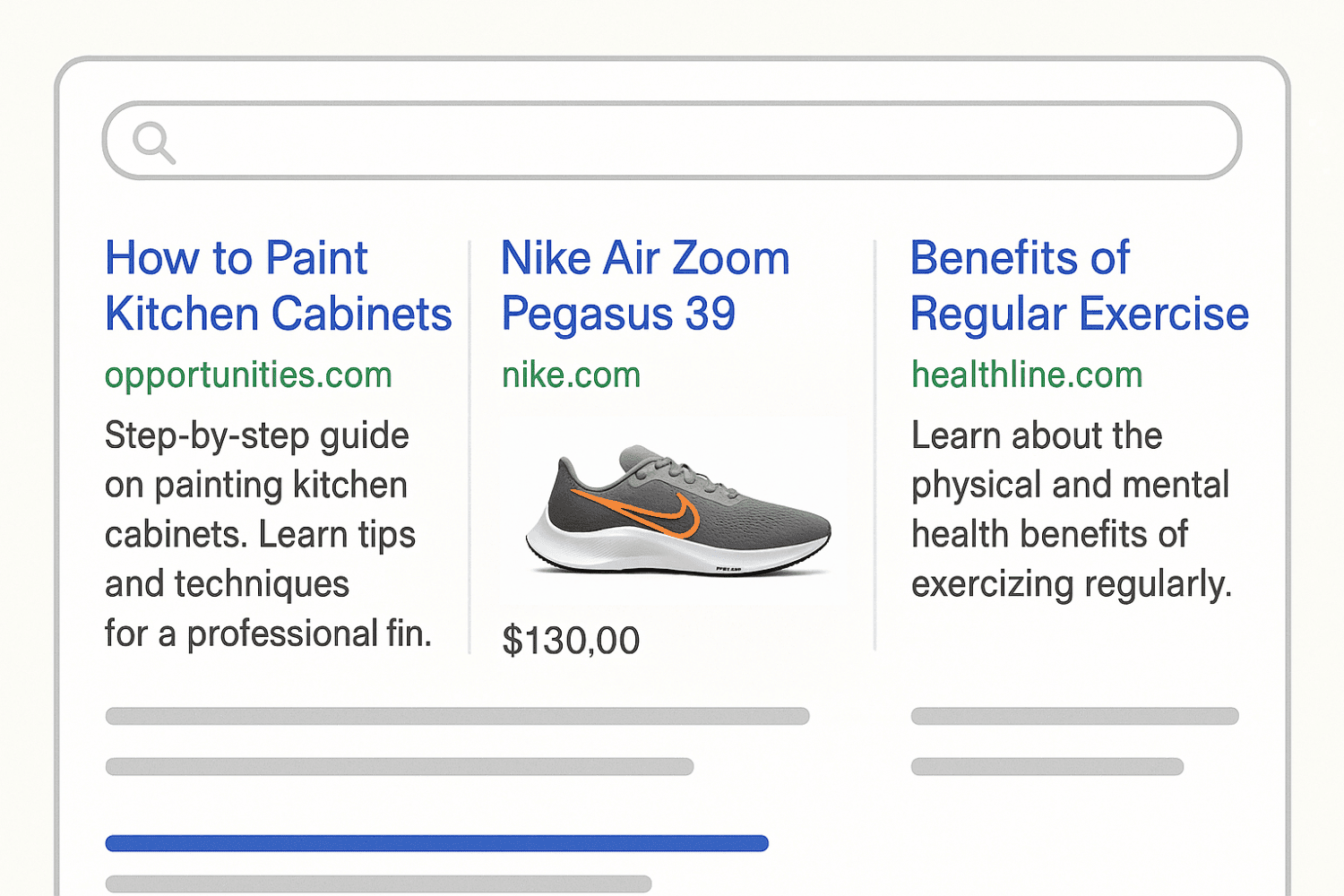The image size is (1344, 896).
Task: Click the gray line beneath the blue bar
Action: (377, 884)
